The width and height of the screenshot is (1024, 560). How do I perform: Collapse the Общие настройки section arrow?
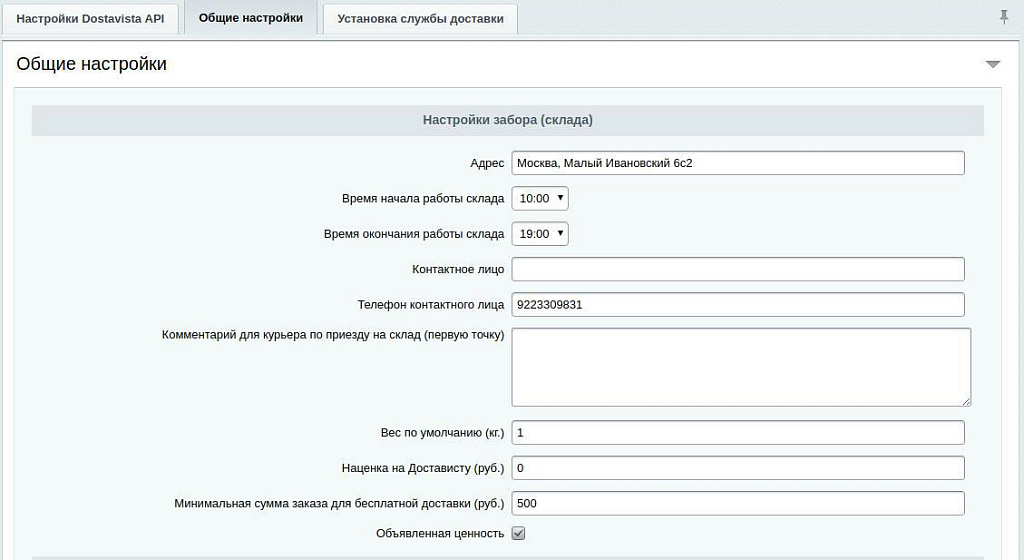coord(992,64)
